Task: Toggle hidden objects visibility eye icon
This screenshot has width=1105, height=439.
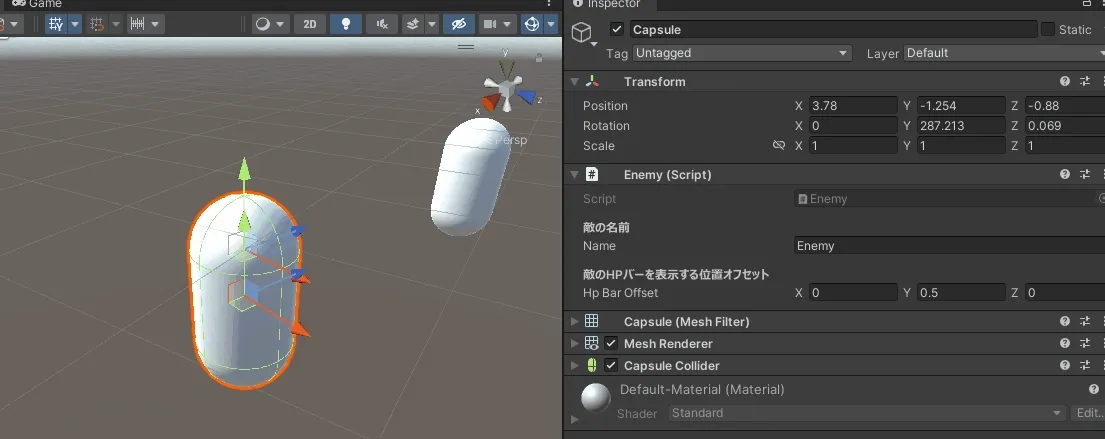Action: click(x=458, y=24)
